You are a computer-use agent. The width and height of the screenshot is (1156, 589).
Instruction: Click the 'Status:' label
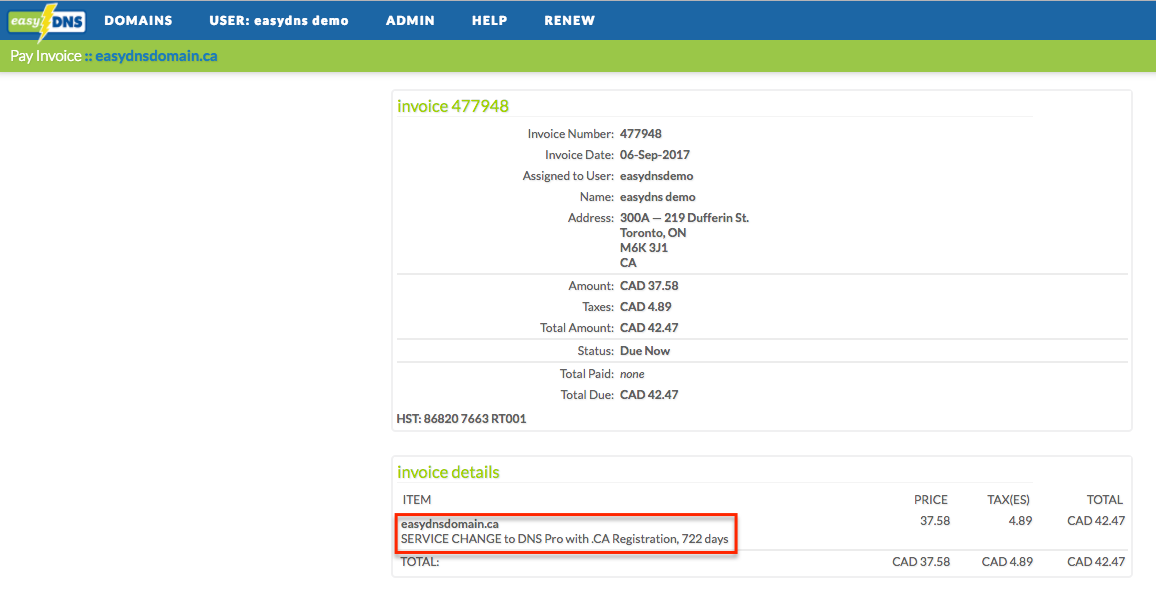596,351
